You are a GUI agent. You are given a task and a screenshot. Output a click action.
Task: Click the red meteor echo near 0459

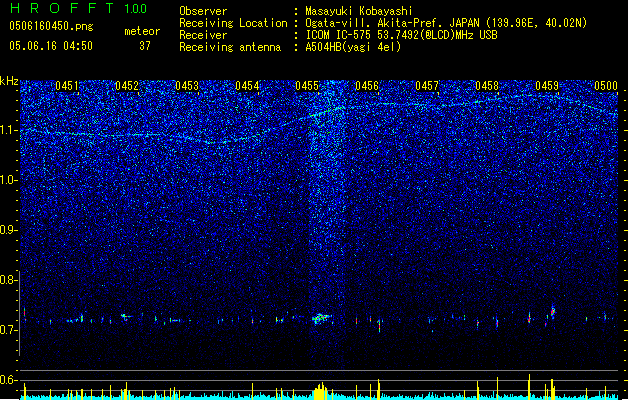tap(553, 311)
